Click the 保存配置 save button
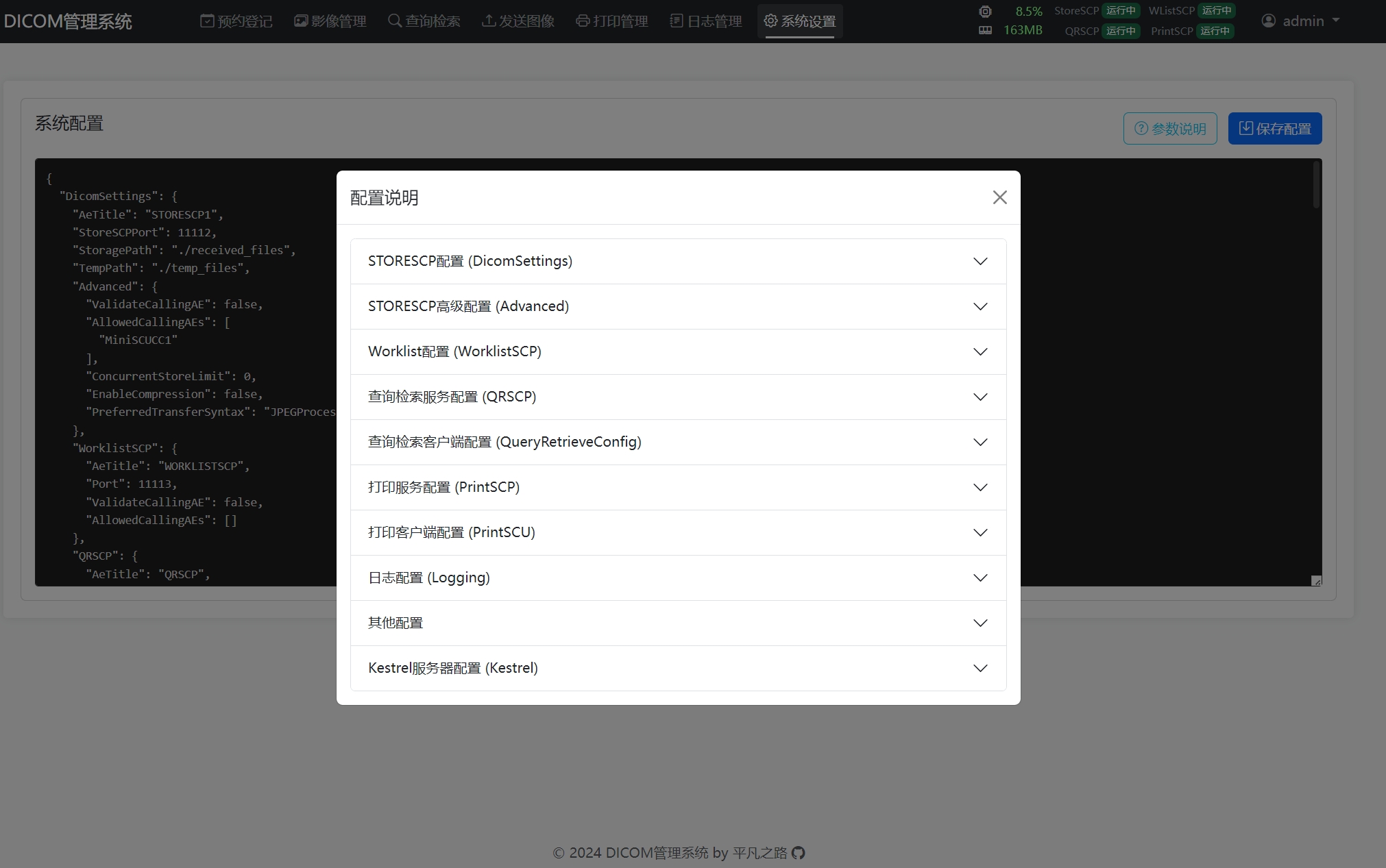The image size is (1386, 868). pyautogui.click(x=1274, y=129)
